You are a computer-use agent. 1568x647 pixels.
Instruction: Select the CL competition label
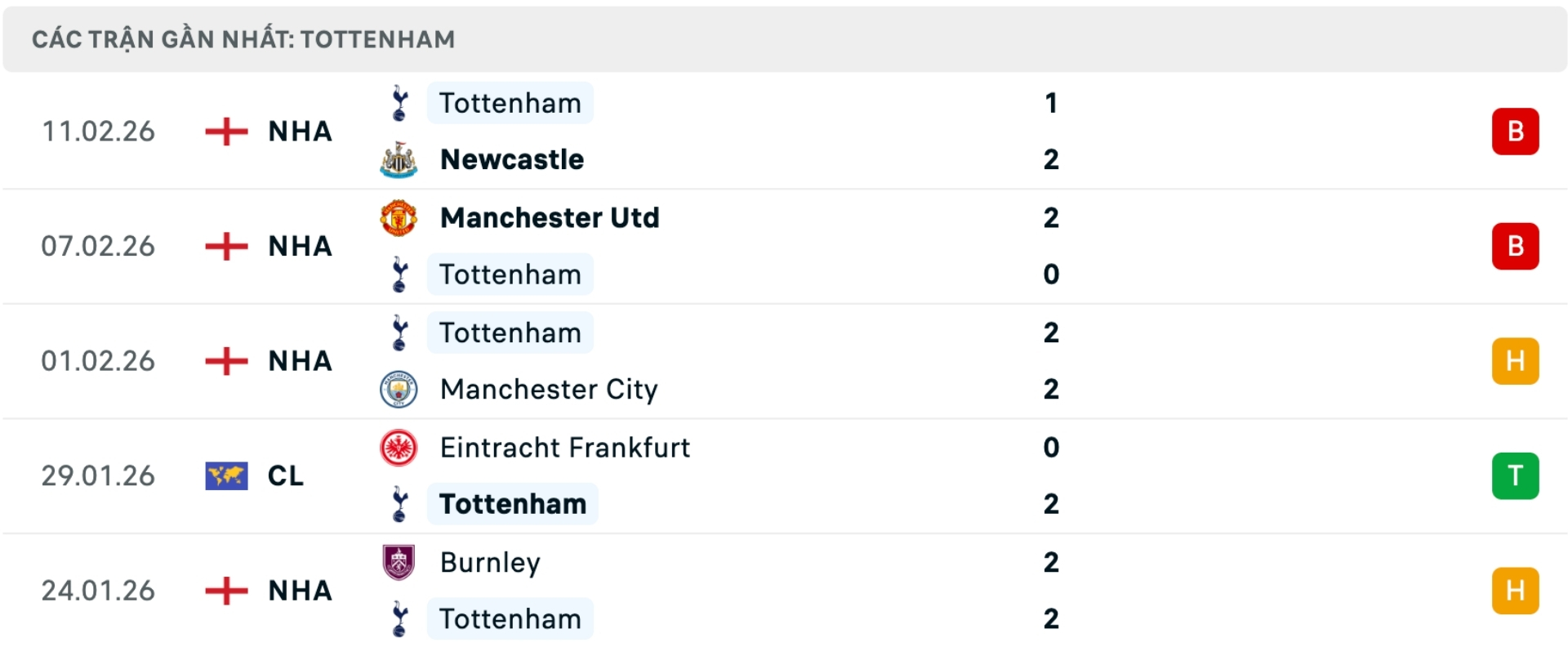(286, 475)
